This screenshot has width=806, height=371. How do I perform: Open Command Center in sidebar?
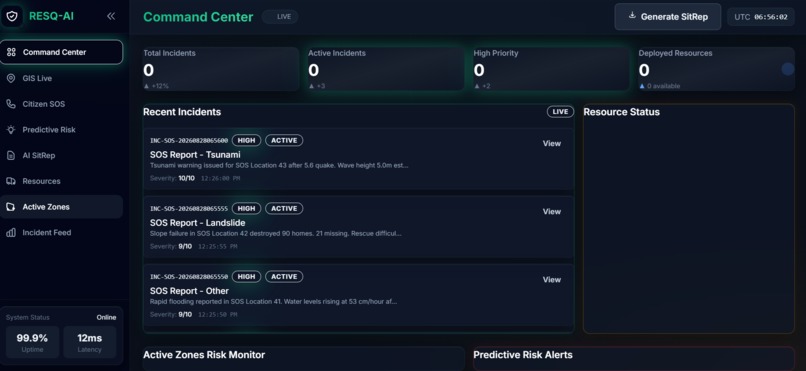point(62,52)
